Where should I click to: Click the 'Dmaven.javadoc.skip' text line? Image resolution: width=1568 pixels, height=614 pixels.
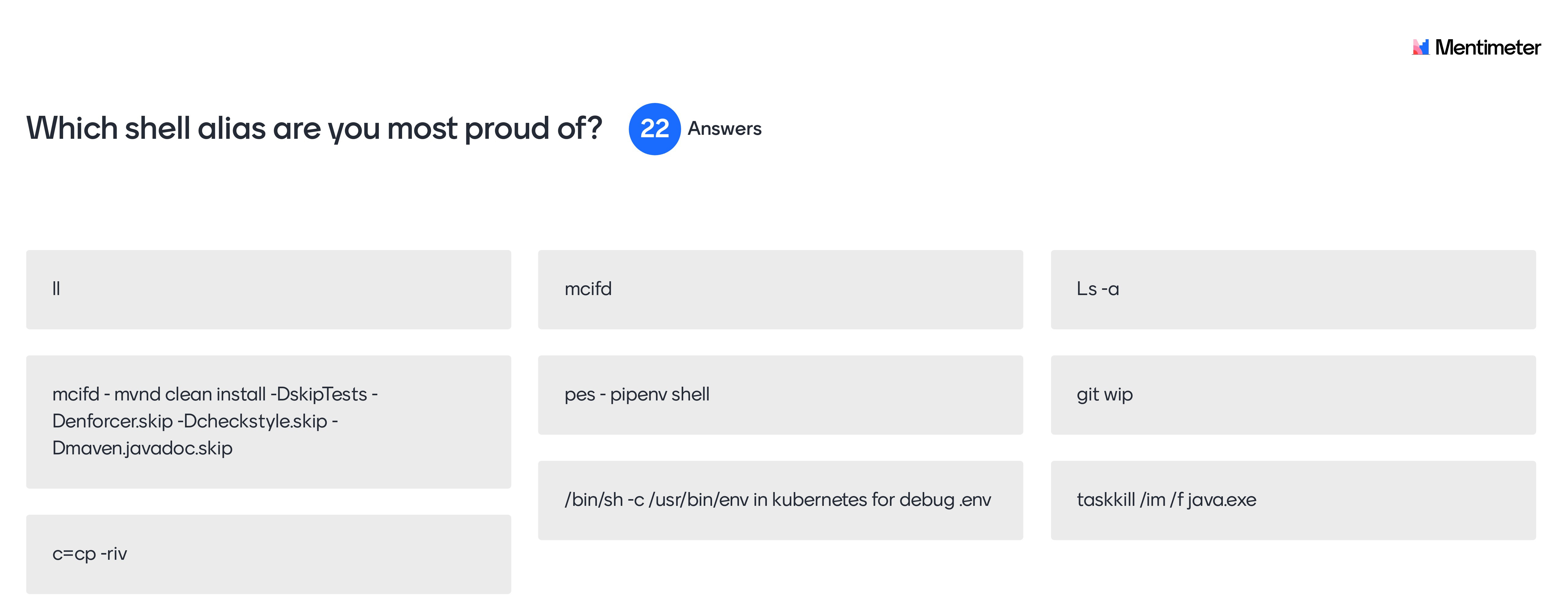(142, 448)
